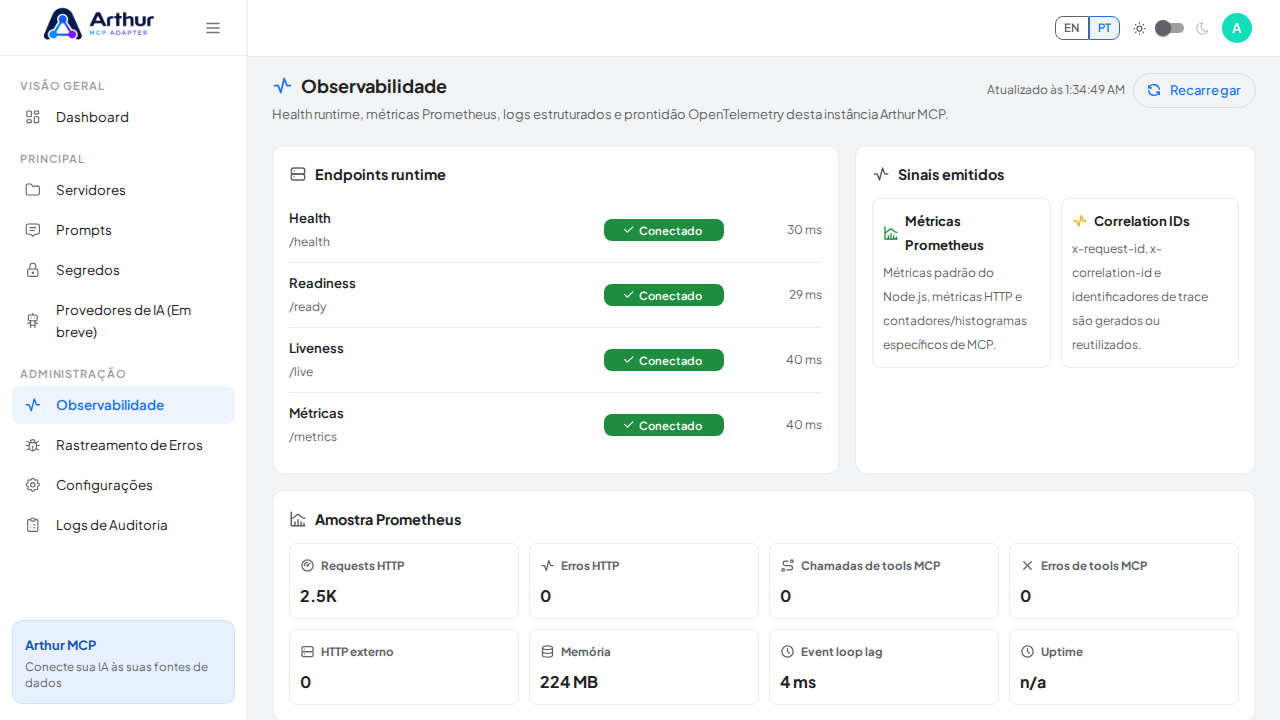Click Conectado badge for Liveness endpoint

click(664, 360)
